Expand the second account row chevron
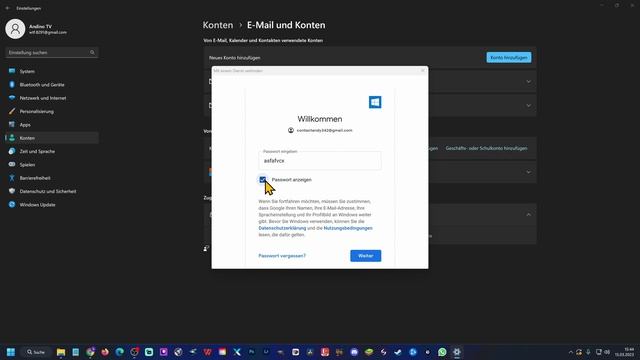 click(529, 105)
